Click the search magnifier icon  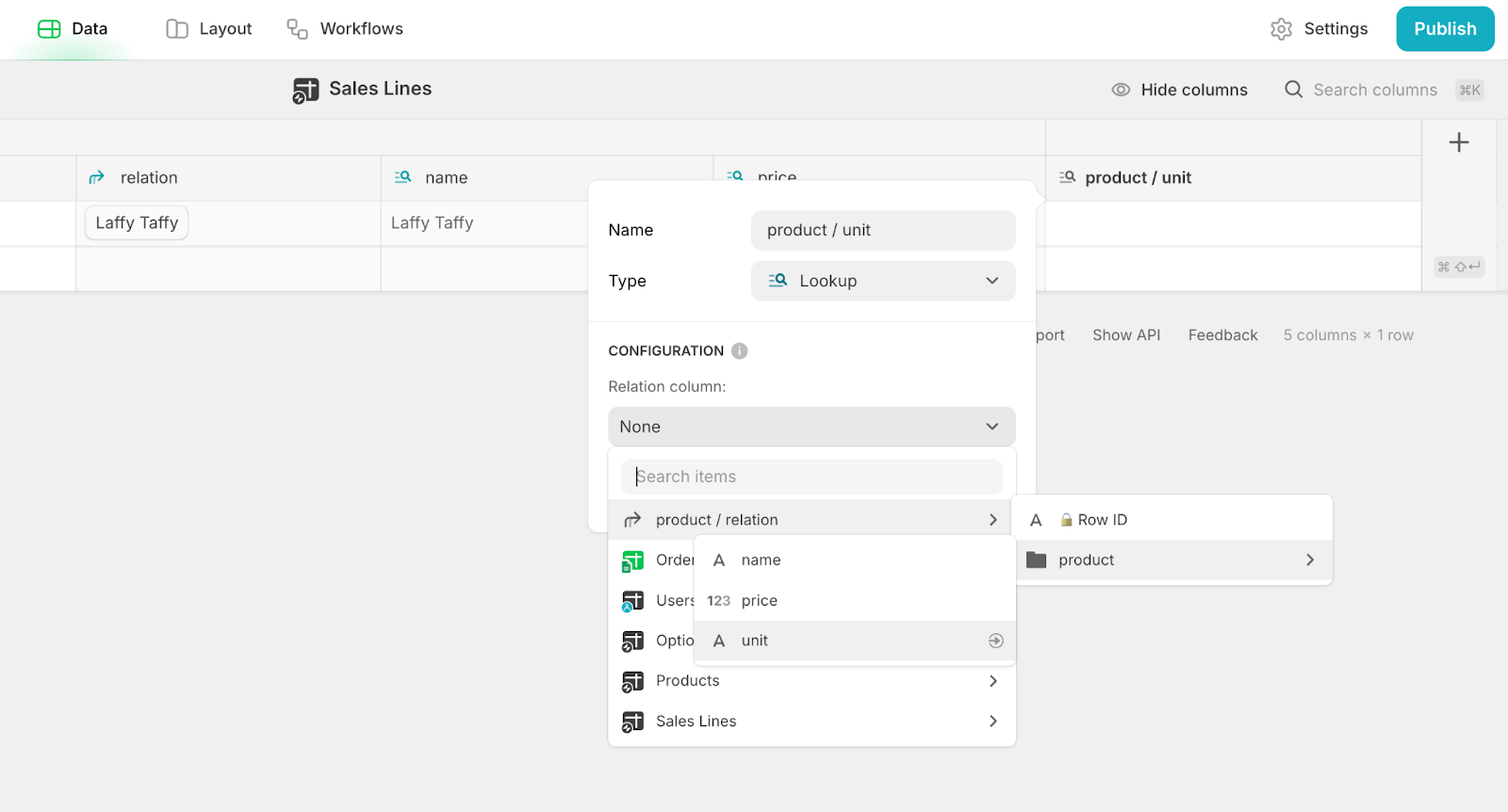[x=1294, y=89]
